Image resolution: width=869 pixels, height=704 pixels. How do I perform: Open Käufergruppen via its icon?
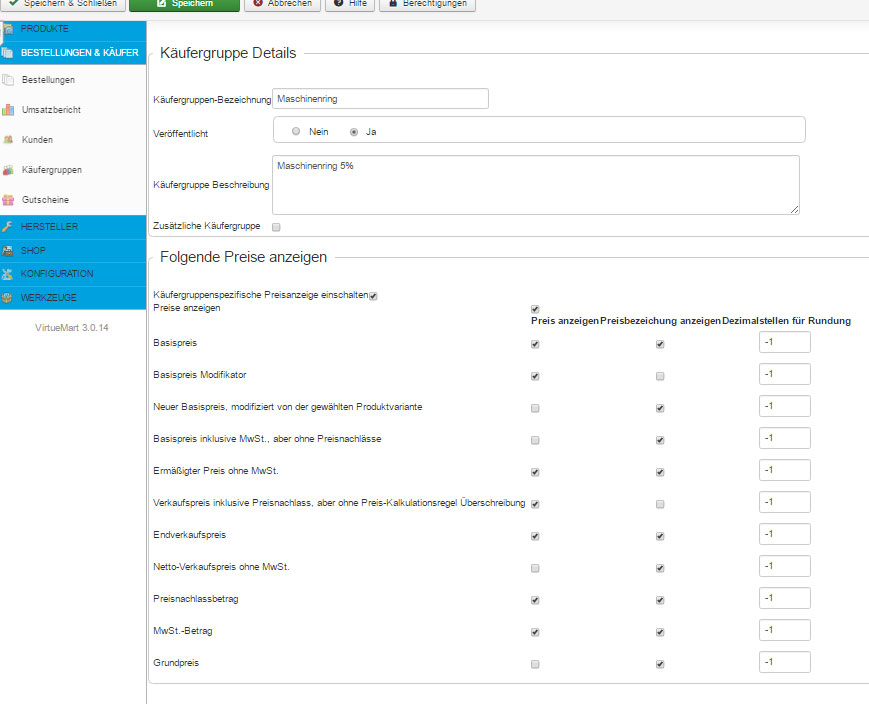8,170
